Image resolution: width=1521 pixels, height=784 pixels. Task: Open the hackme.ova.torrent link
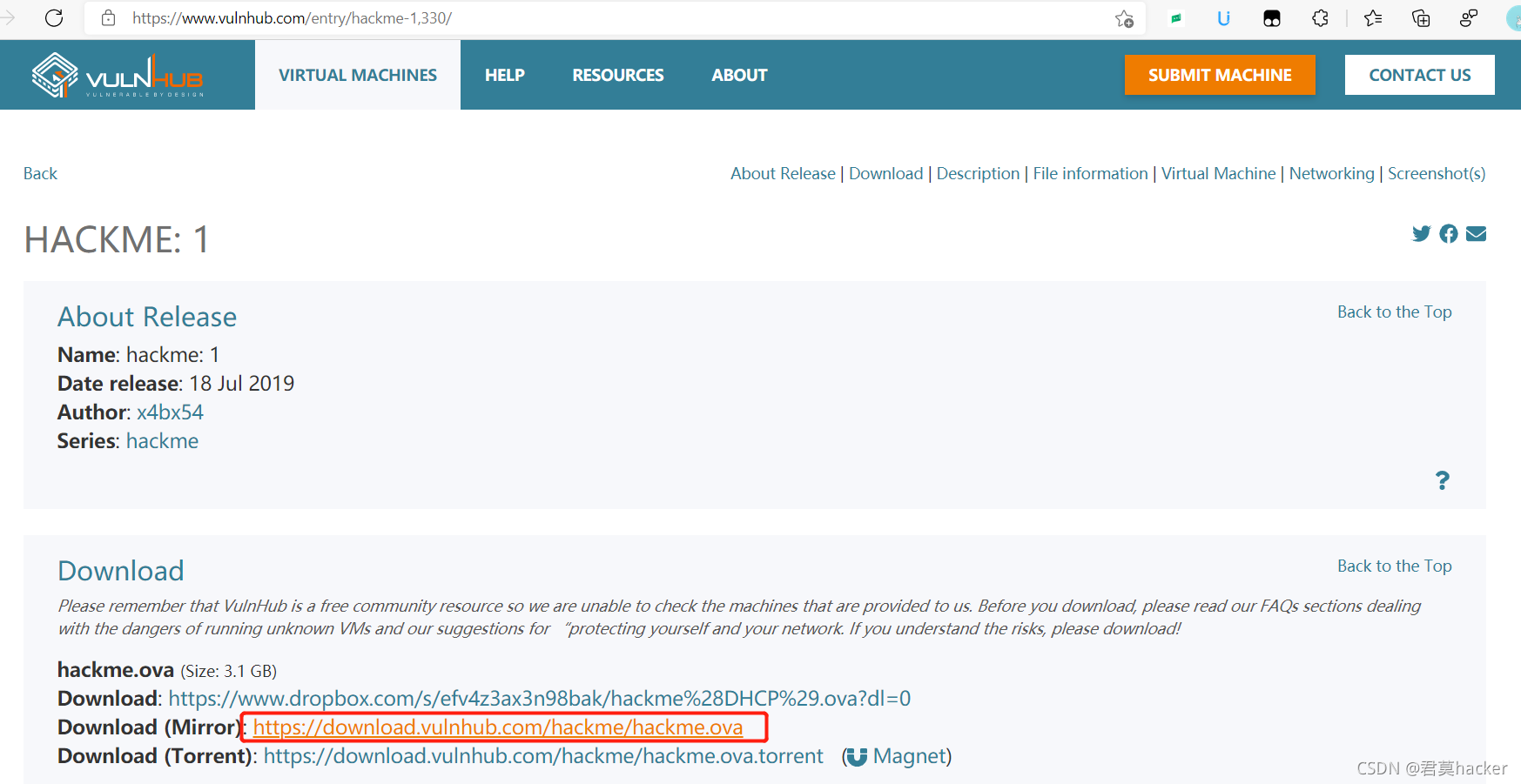[543, 756]
